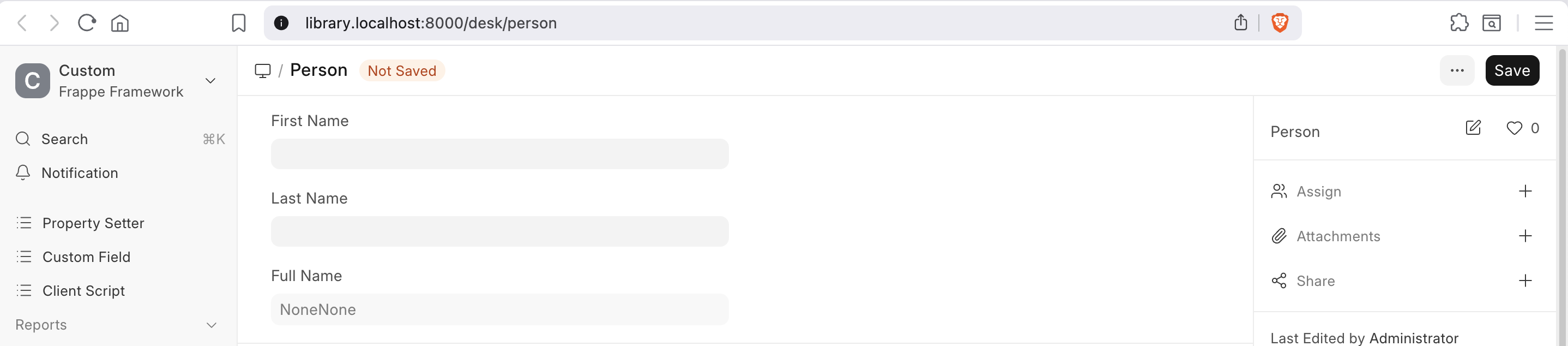Viewport: 1568px width, 346px height.
Task: Click the Save button
Action: pyautogui.click(x=1511, y=70)
